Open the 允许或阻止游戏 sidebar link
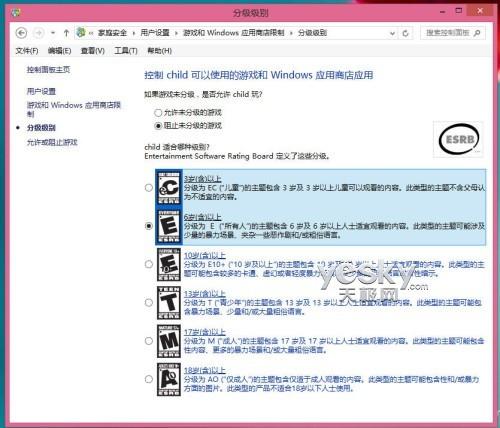 (52, 142)
